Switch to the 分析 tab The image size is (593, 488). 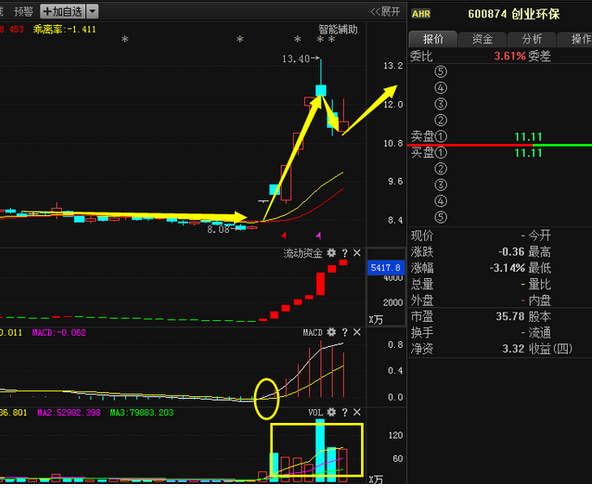531,39
